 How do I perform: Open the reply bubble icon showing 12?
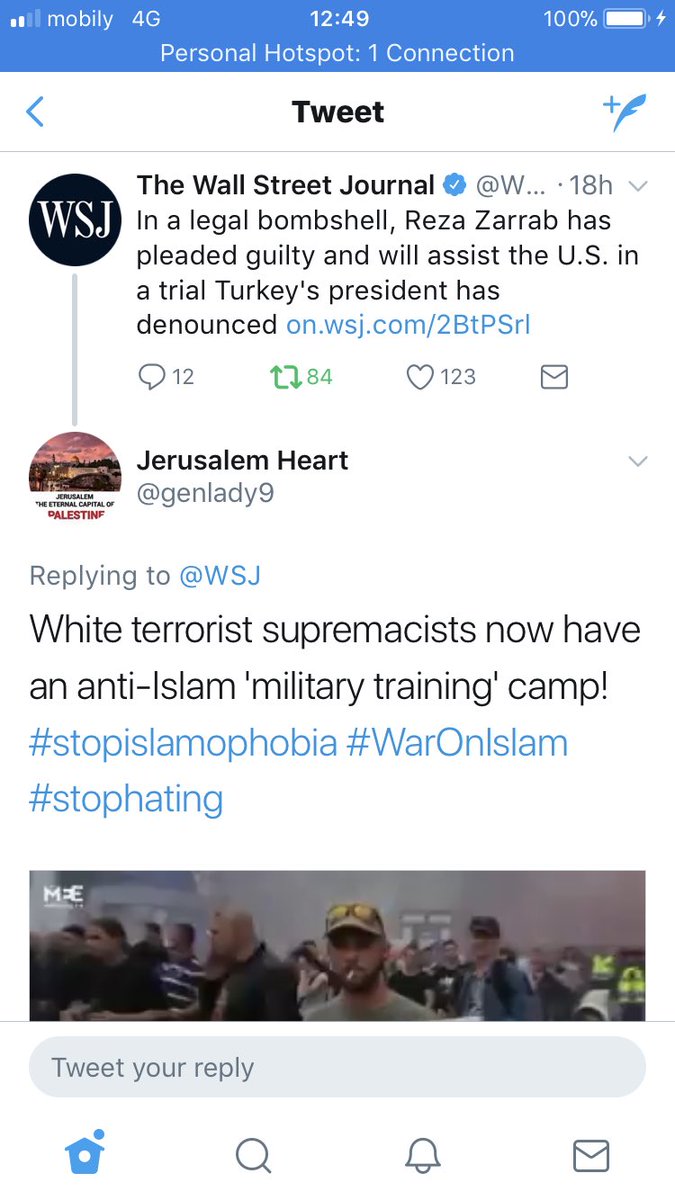167,377
